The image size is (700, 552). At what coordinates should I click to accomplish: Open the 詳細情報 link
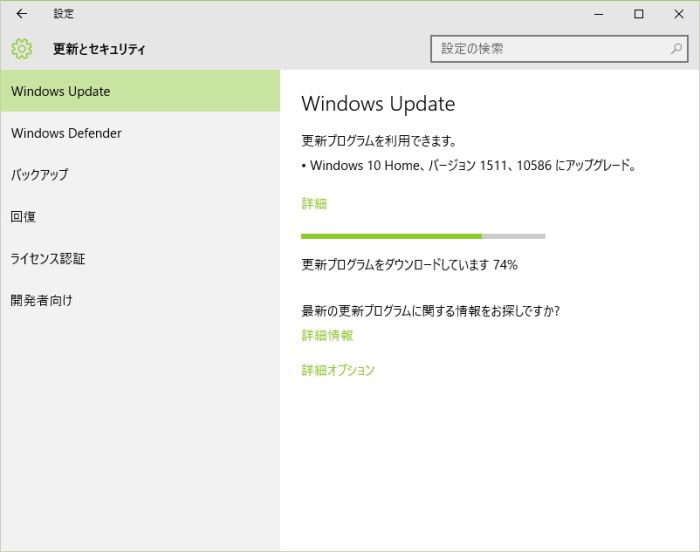click(327, 335)
